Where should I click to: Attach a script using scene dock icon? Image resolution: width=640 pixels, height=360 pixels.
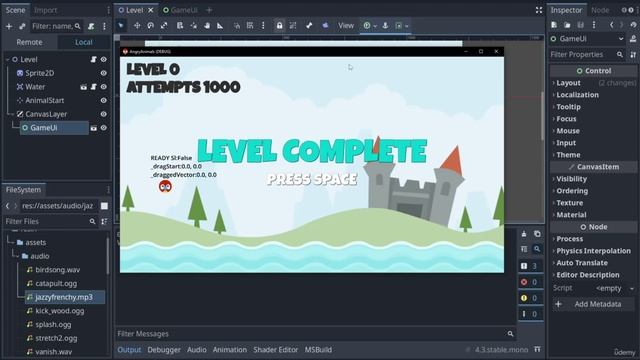click(x=91, y=27)
